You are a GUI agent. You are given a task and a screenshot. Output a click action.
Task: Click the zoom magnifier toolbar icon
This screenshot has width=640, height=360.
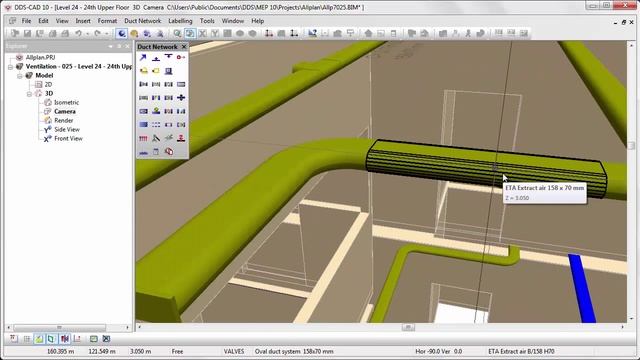coord(177,33)
